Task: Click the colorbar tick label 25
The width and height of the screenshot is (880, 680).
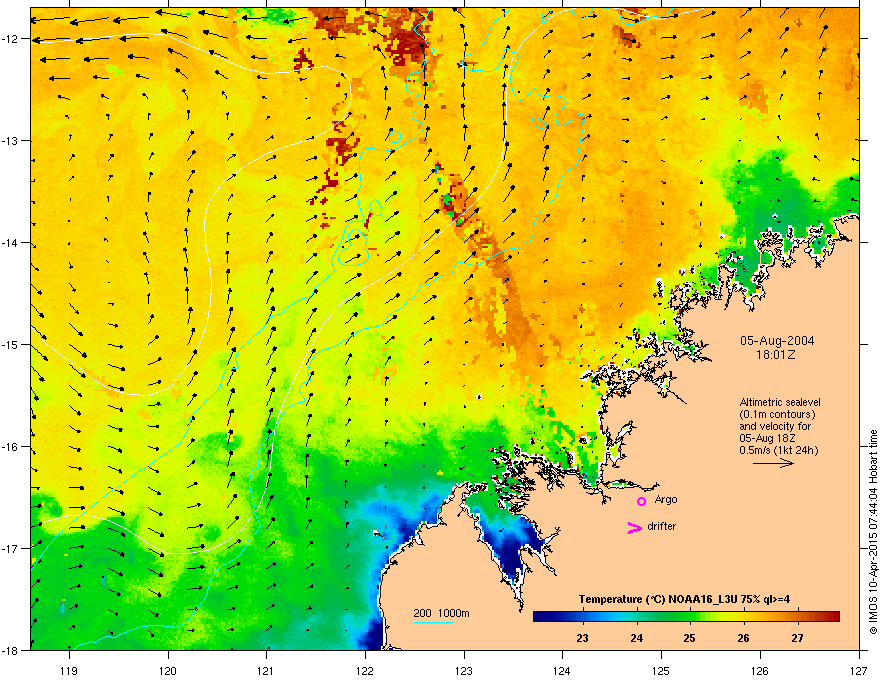Action: pyautogui.click(x=690, y=638)
